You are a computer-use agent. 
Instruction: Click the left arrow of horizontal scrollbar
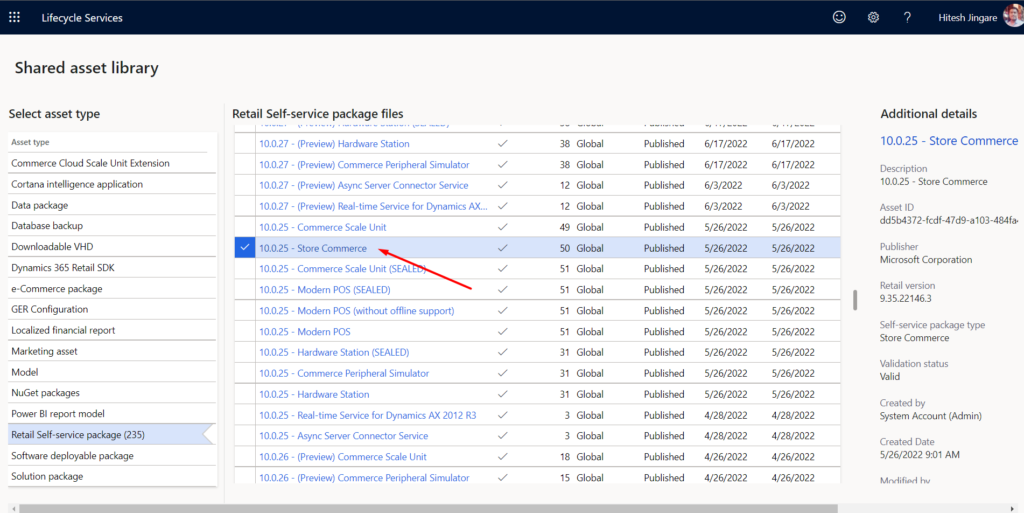tap(14, 508)
